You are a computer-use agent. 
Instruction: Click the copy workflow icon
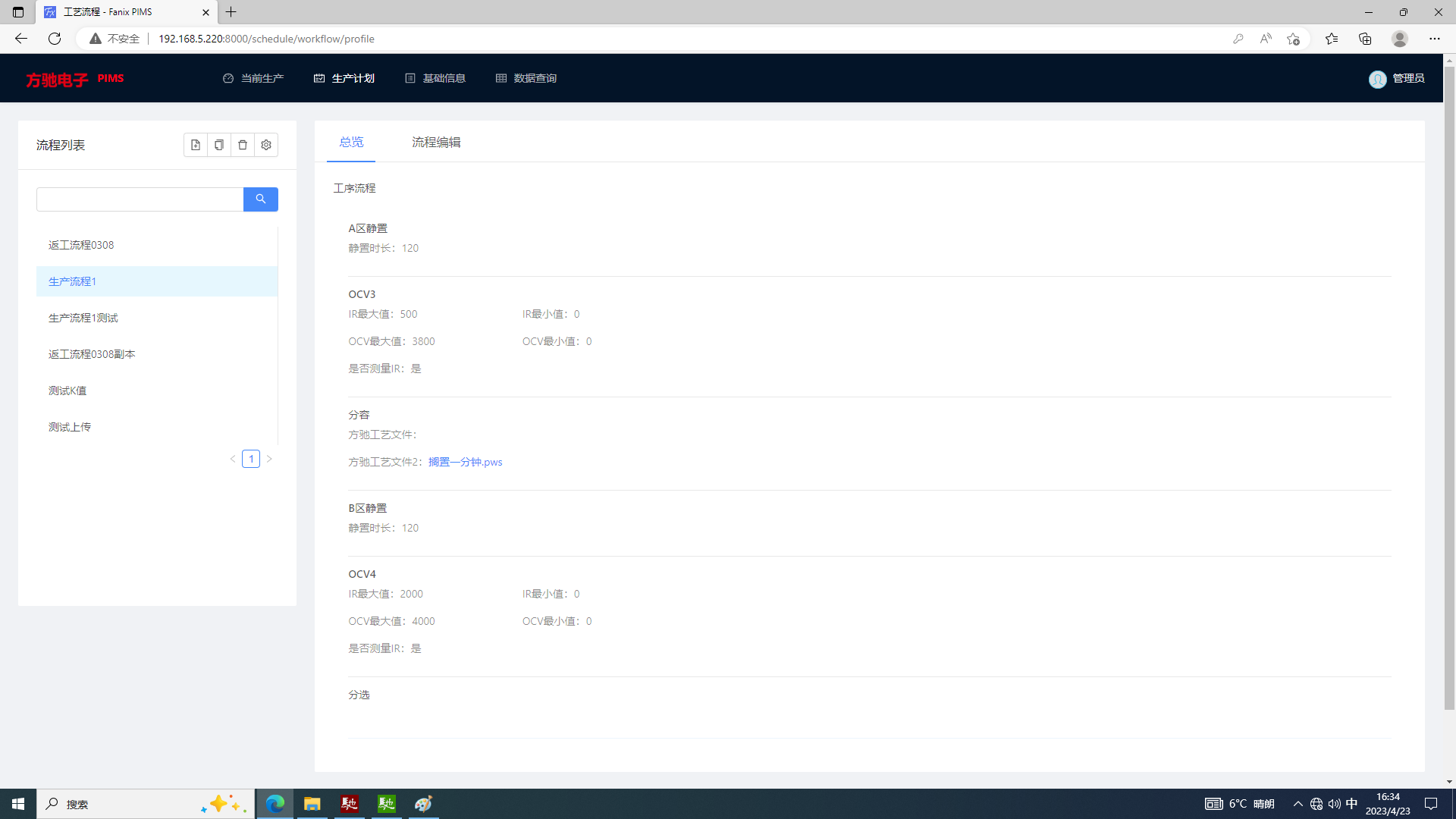click(x=219, y=145)
